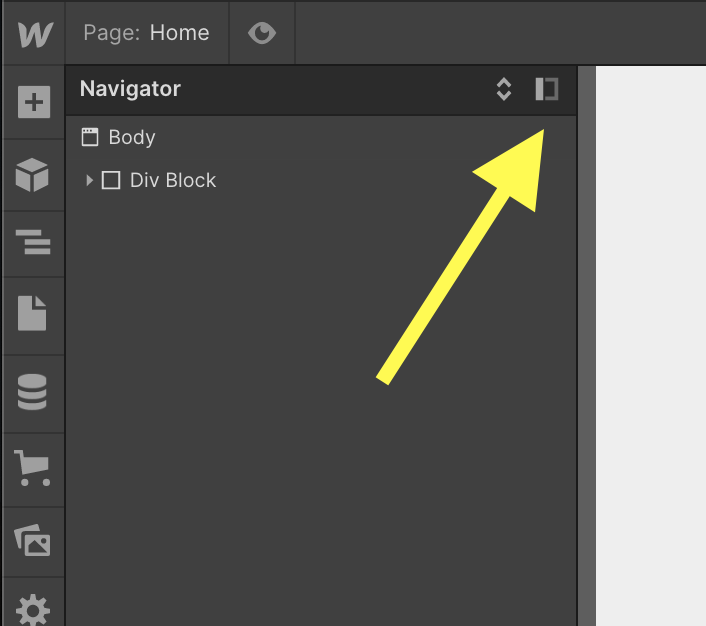Open project Settings gear
The image size is (706, 626).
(x=33, y=607)
